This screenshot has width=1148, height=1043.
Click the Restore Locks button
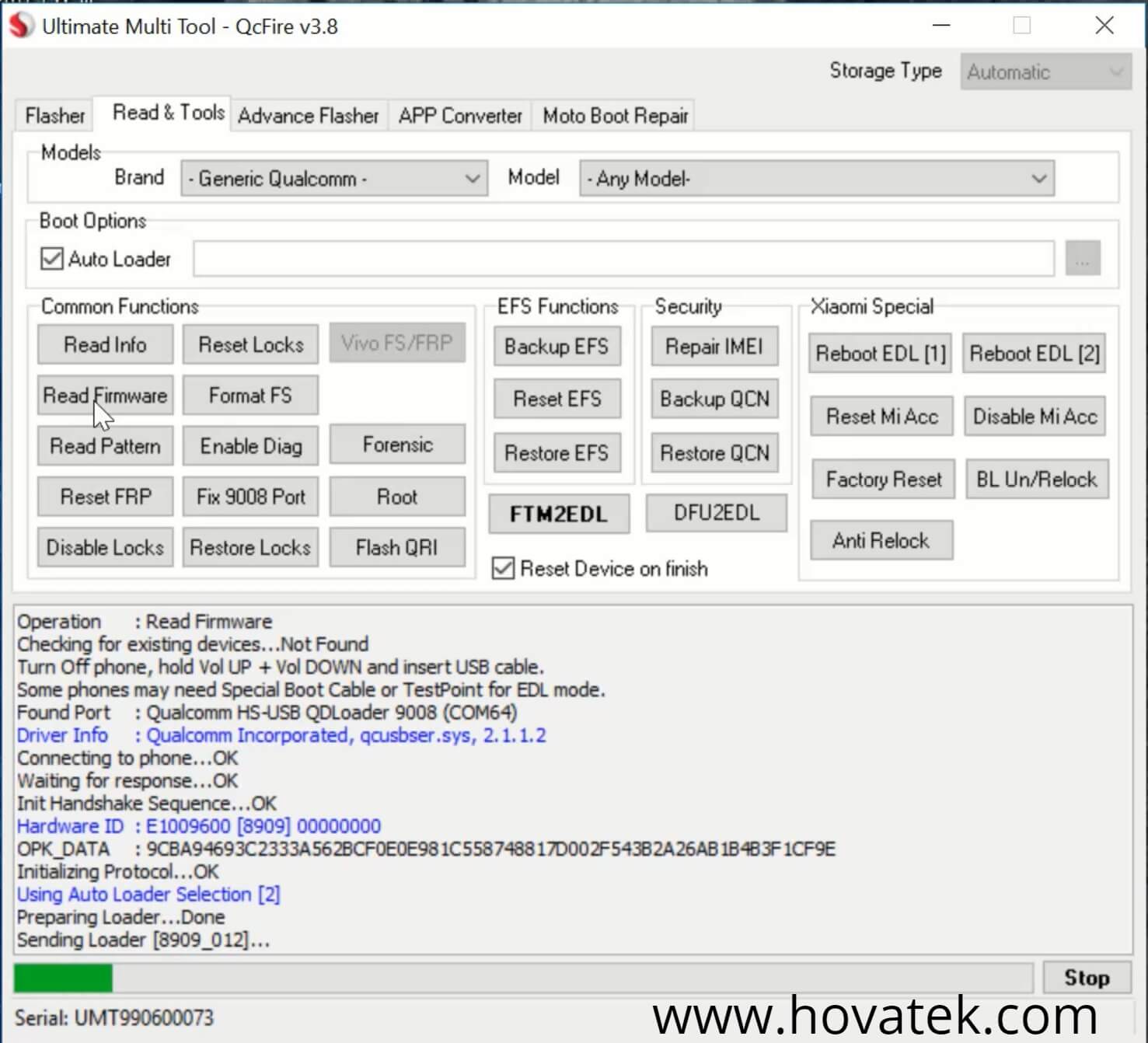click(x=250, y=548)
